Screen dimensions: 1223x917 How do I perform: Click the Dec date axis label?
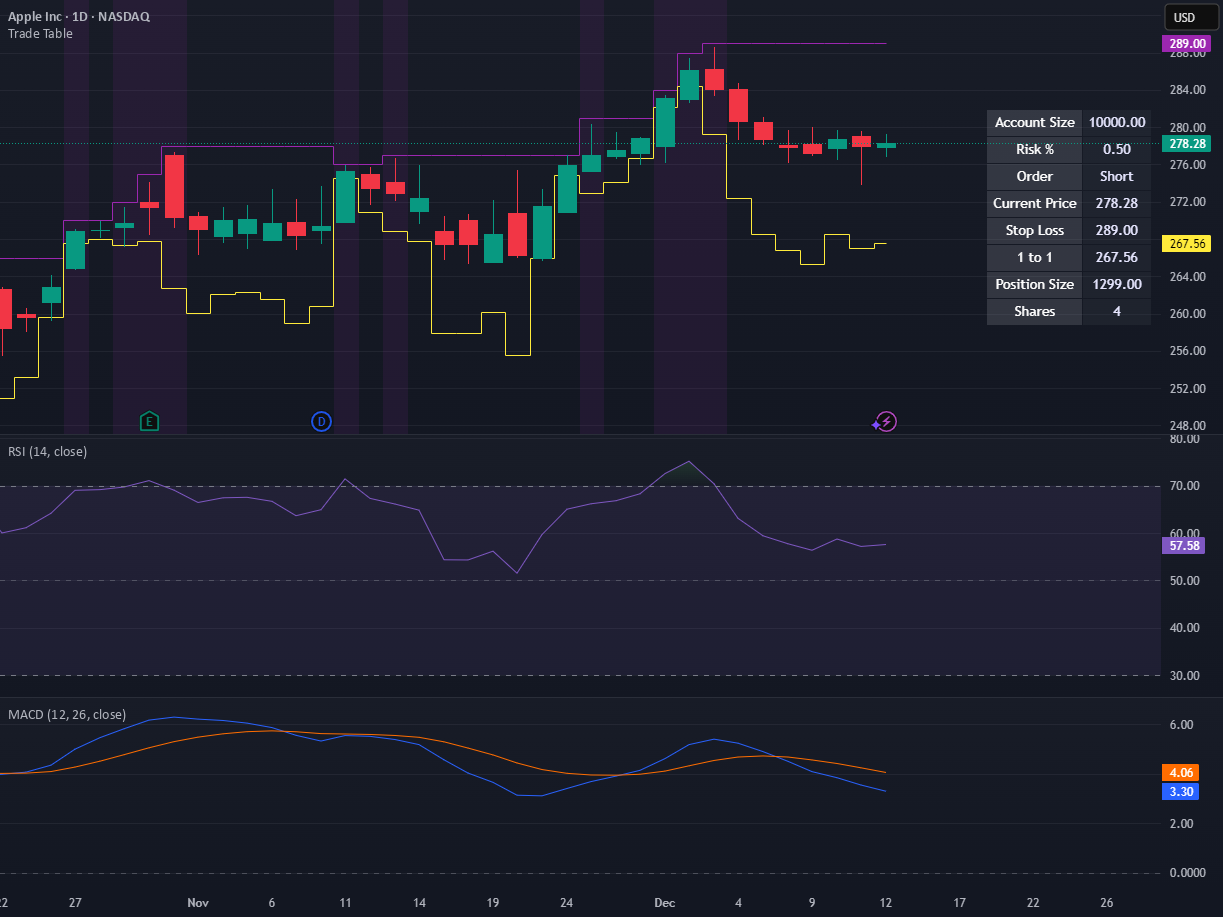pos(664,903)
